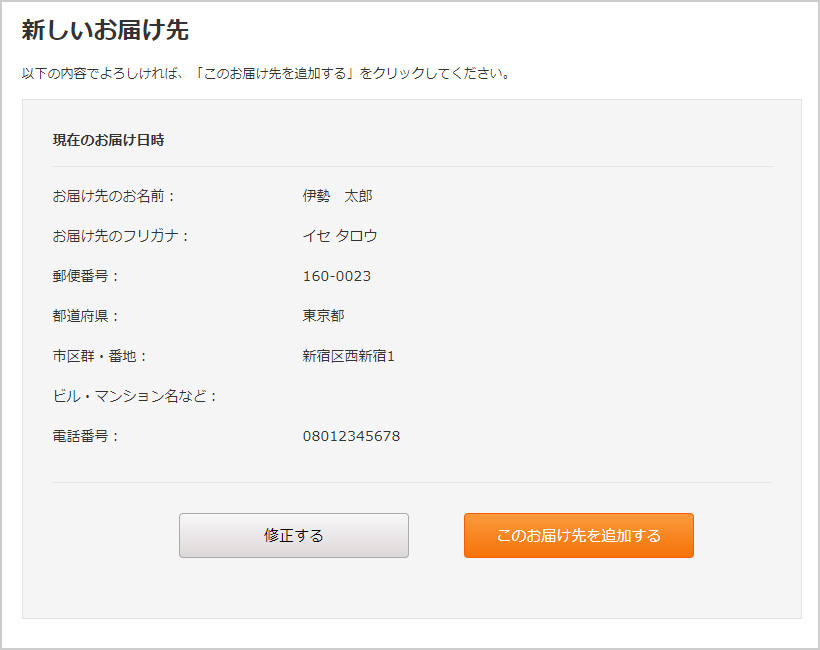Image resolution: width=820 pixels, height=650 pixels.
Task: Click the 修正する button
Action: pyautogui.click(x=293, y=535)
